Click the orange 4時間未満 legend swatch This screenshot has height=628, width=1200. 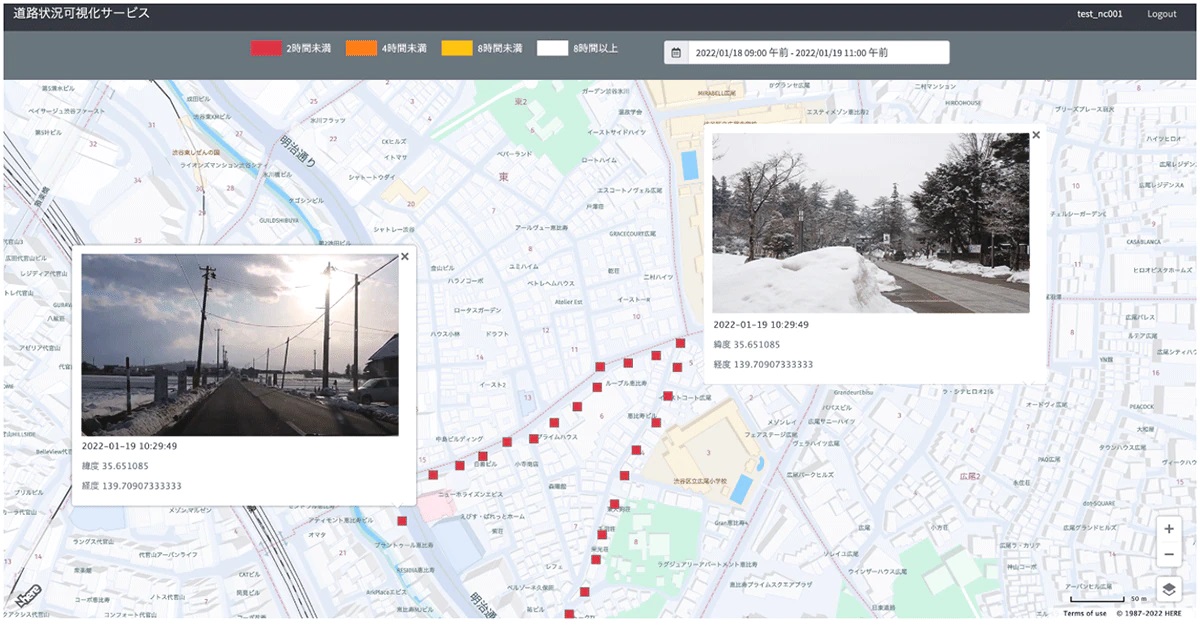point(361,48)
